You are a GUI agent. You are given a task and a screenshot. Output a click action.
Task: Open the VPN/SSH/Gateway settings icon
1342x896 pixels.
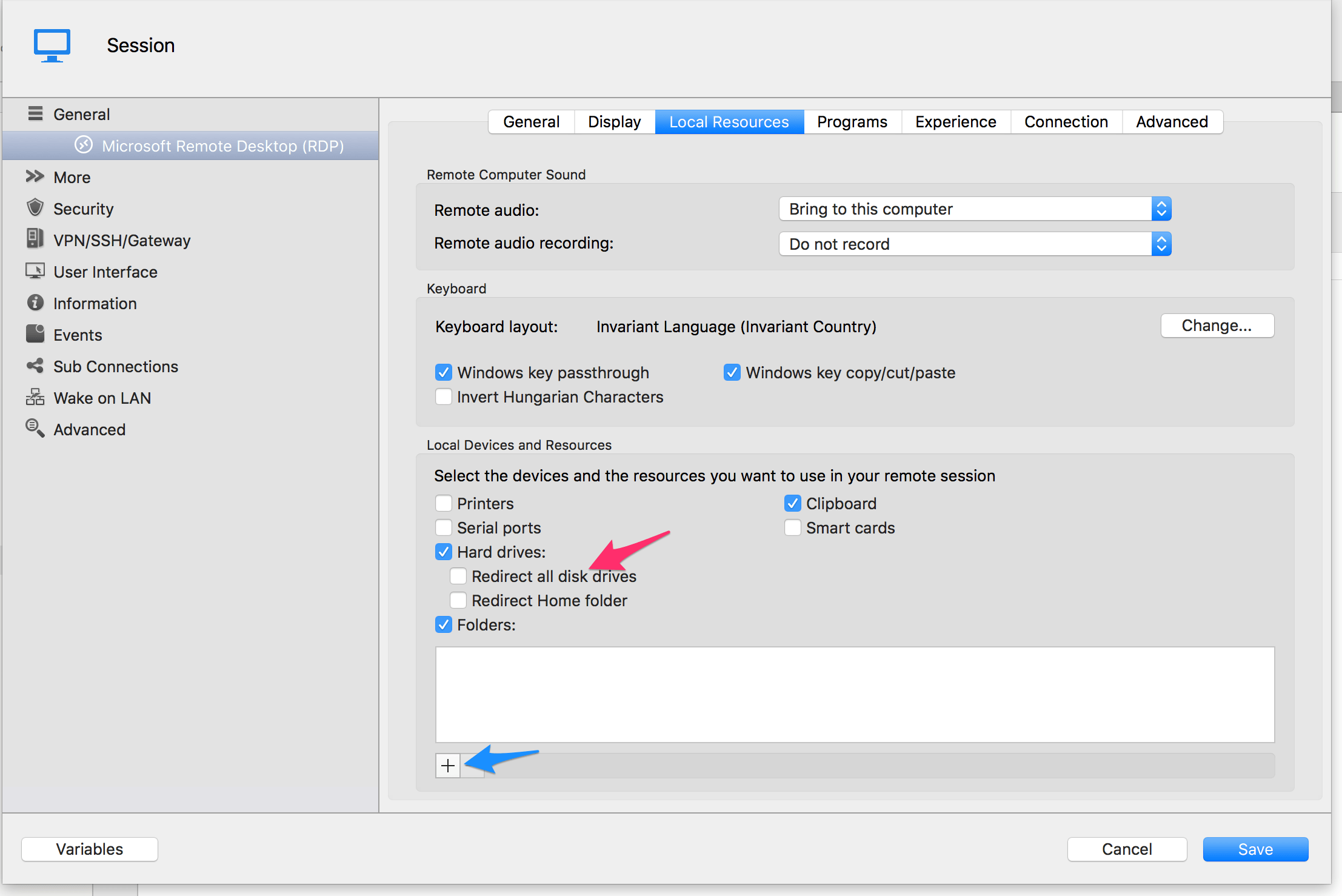(x=35, y=239)
